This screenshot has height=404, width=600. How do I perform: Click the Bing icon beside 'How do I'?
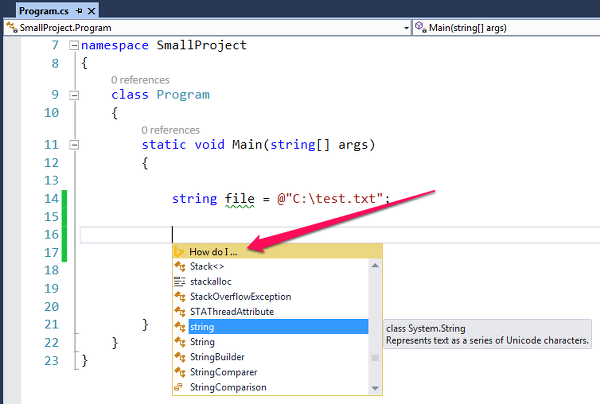click(179, 252)
